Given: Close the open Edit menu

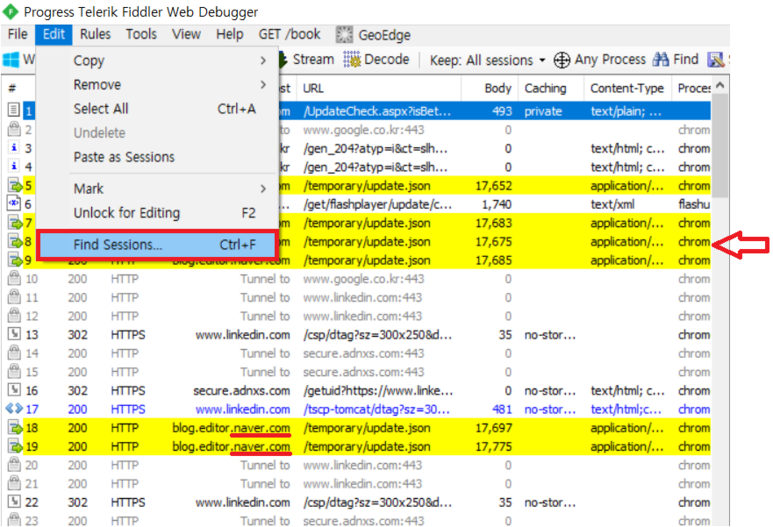Looking at the screenshot, I should (54, 34).
